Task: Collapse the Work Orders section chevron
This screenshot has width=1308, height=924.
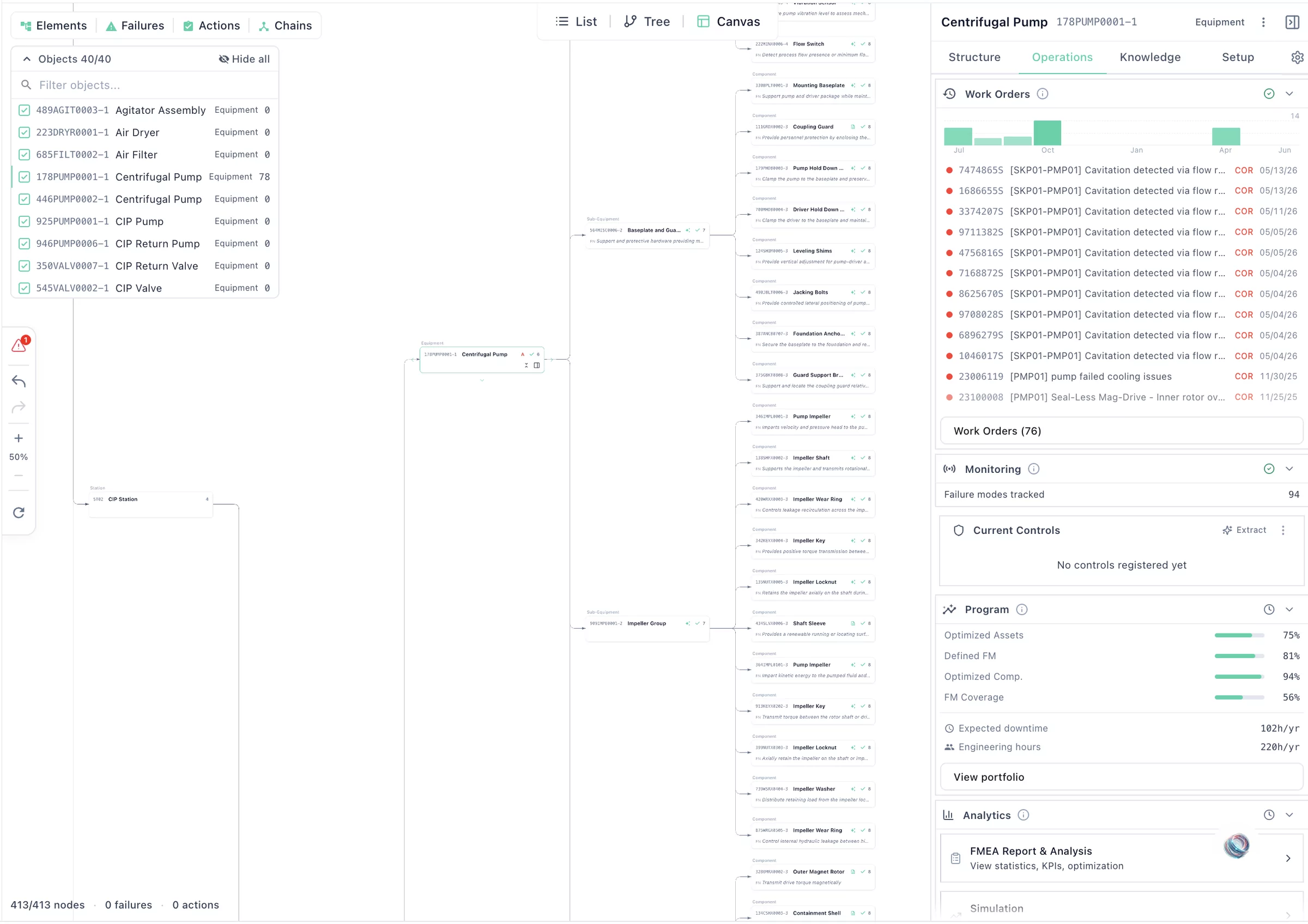Action: click(x=1289, y=94)
